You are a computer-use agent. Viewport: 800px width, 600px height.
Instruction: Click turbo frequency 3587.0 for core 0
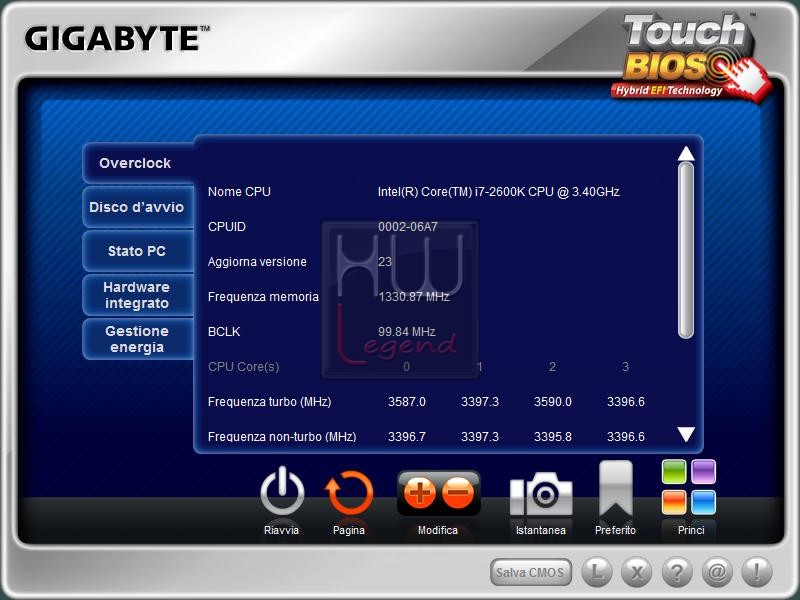click(407, 402)
